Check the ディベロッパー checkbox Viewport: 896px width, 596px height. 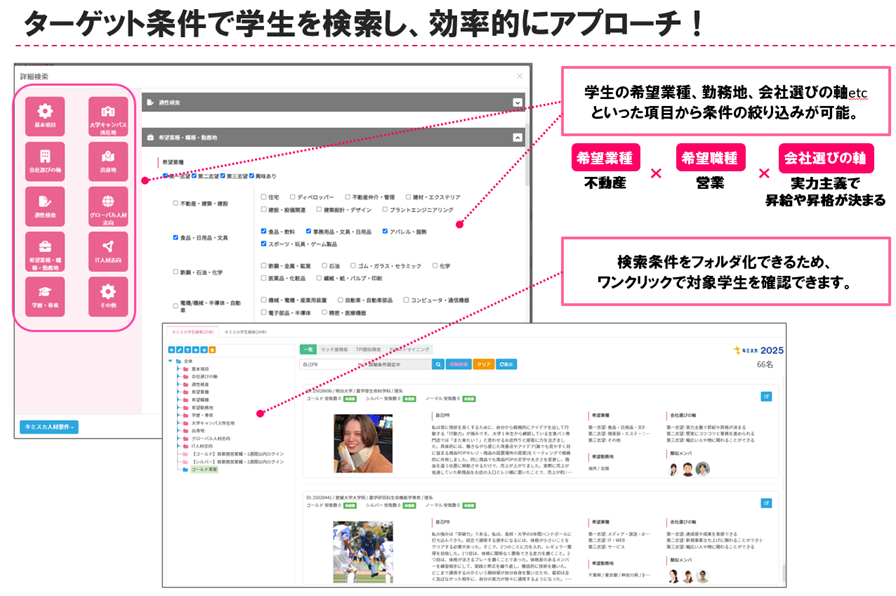click(292, 197)
